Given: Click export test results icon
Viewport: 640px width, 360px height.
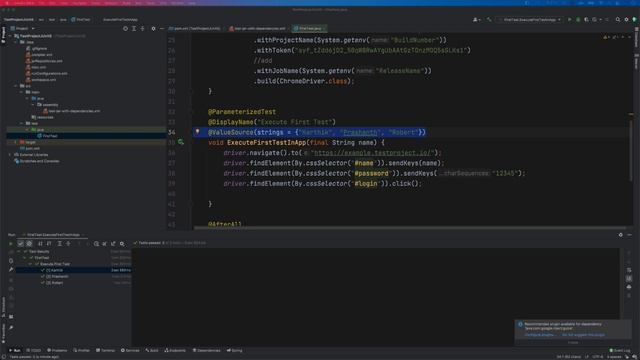Looking at the screenshot, I should [x=113, y=244].
